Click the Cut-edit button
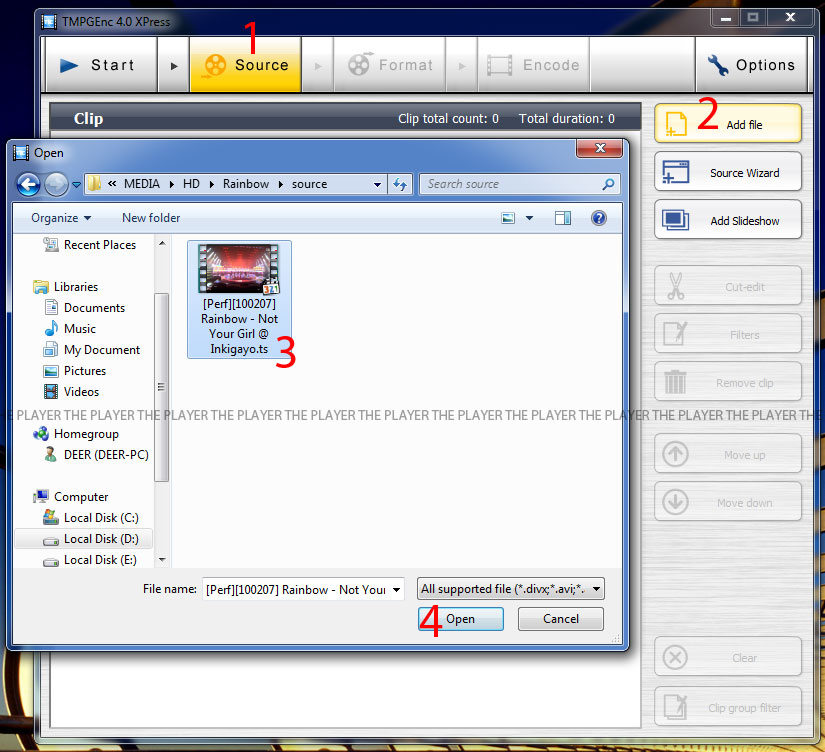 click(728, 286)
